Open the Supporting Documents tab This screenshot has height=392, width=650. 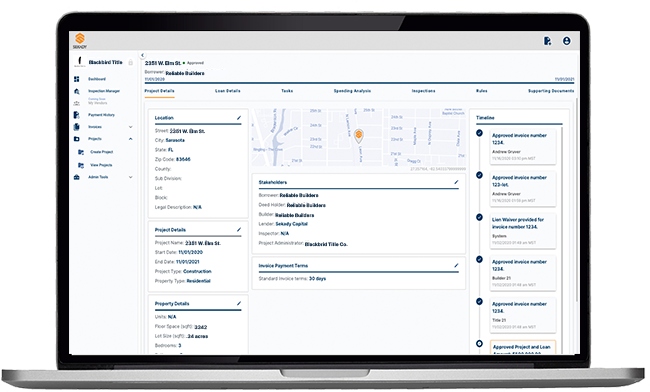[x=551, y=91]
